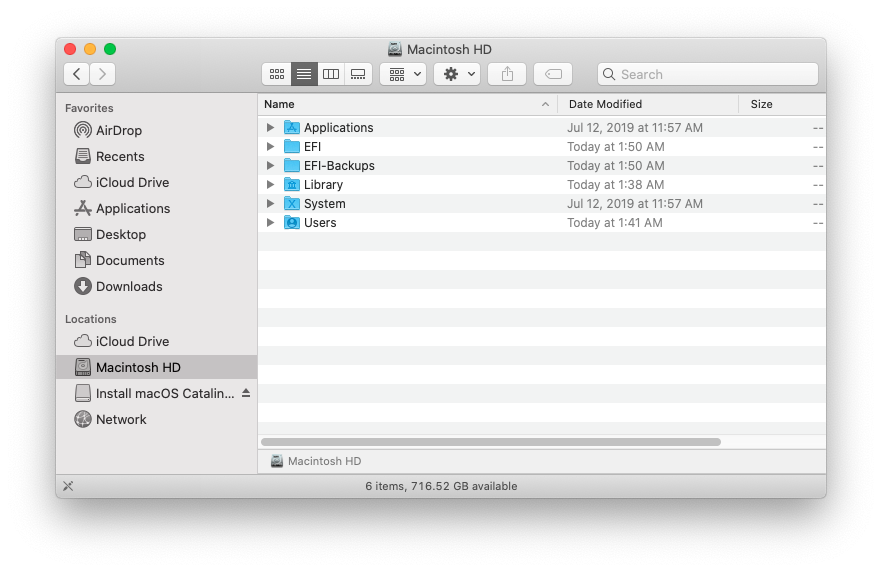The width and height of the screenshot is (882, 572).
Task: Click the crossed-tools icon in status bar
Action: [68, 486]
